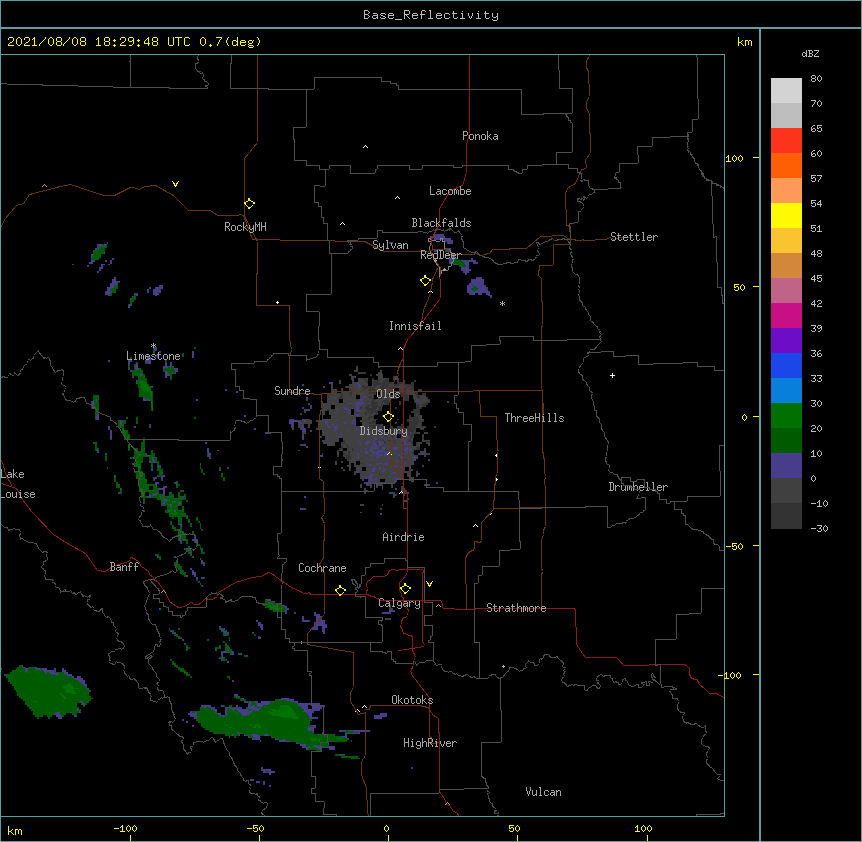Click the Strathmore city label
Screen dimensions: 862x842
516,608
